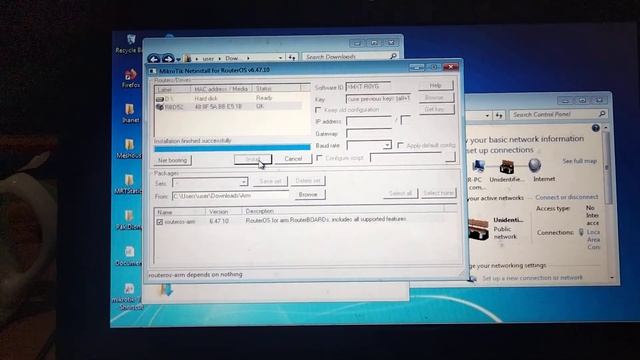The image size is (640, 360).
Task: Click the Help button in Netinstall
Action: [436, 85]
